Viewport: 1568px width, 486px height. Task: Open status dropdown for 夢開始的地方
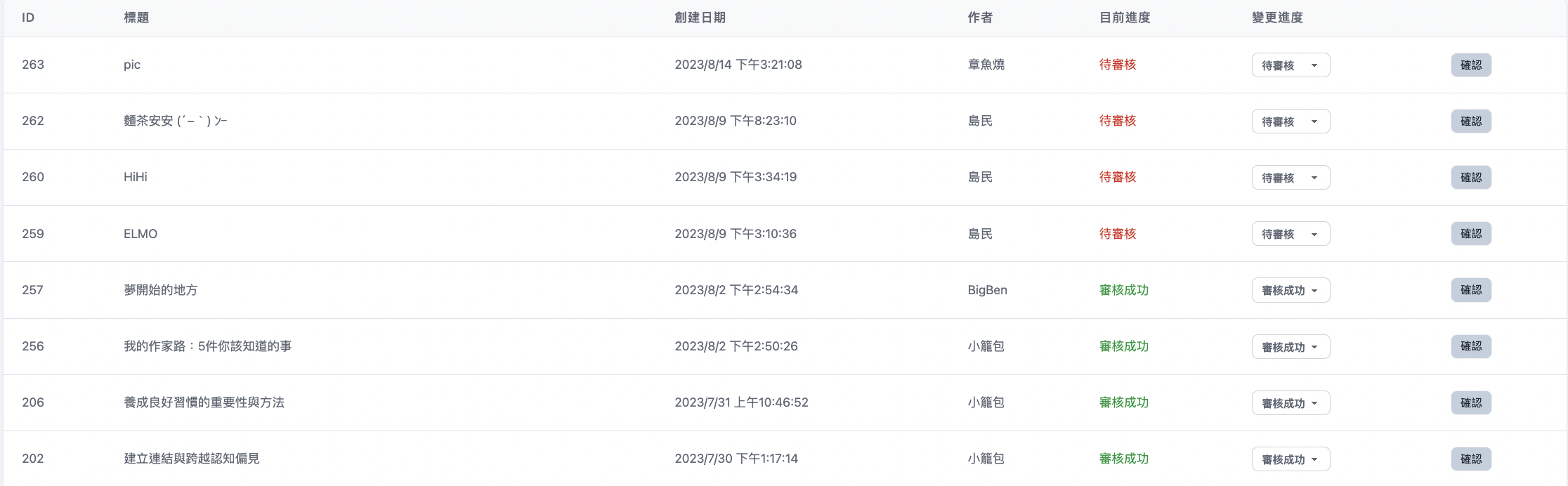pyautogui.click(x=1291, y=290)
